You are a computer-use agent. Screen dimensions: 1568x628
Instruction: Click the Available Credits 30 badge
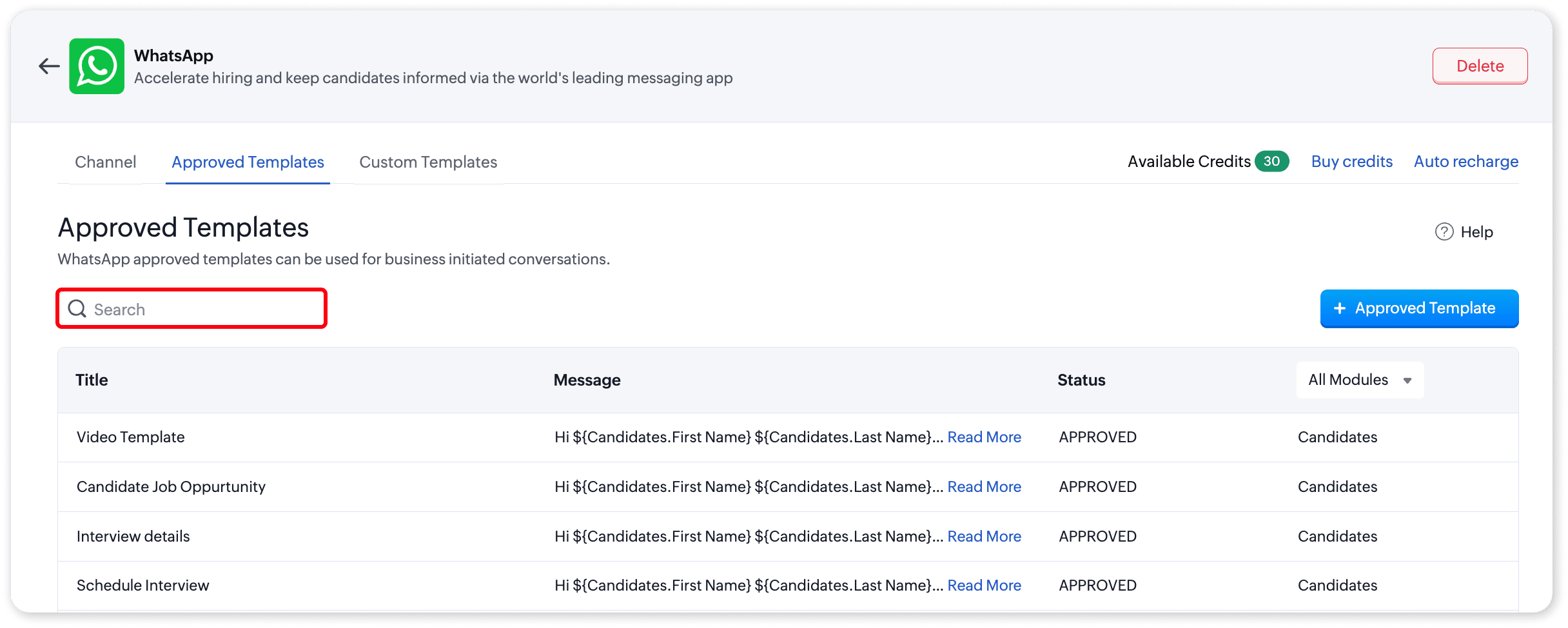pyautogui.click(x=1271, y=161)
